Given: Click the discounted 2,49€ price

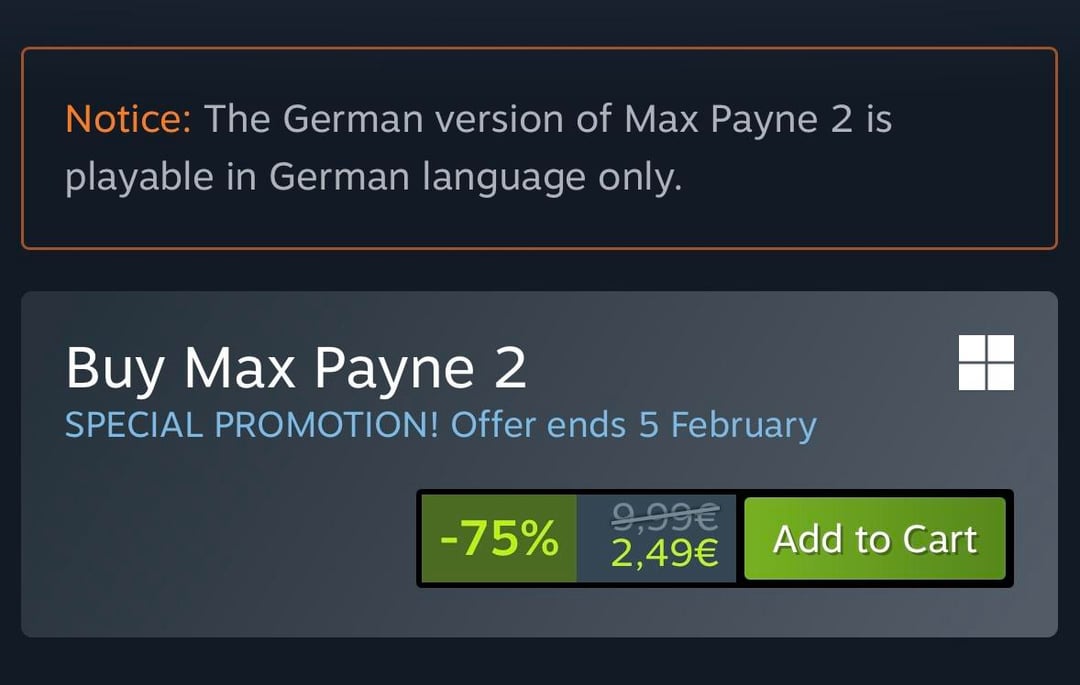Looking at the screenshot, I should tap(665, 553).
